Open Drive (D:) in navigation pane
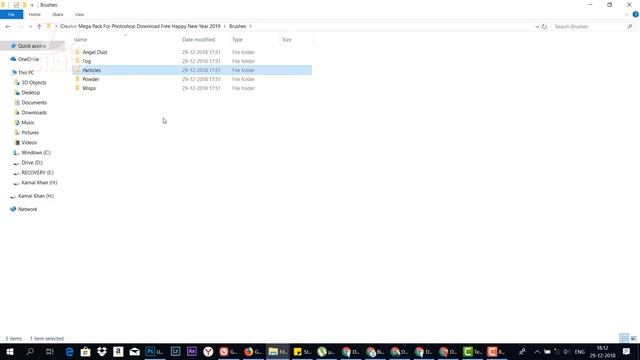Screen dimensions: 640x360 click(x=32, y=162)
